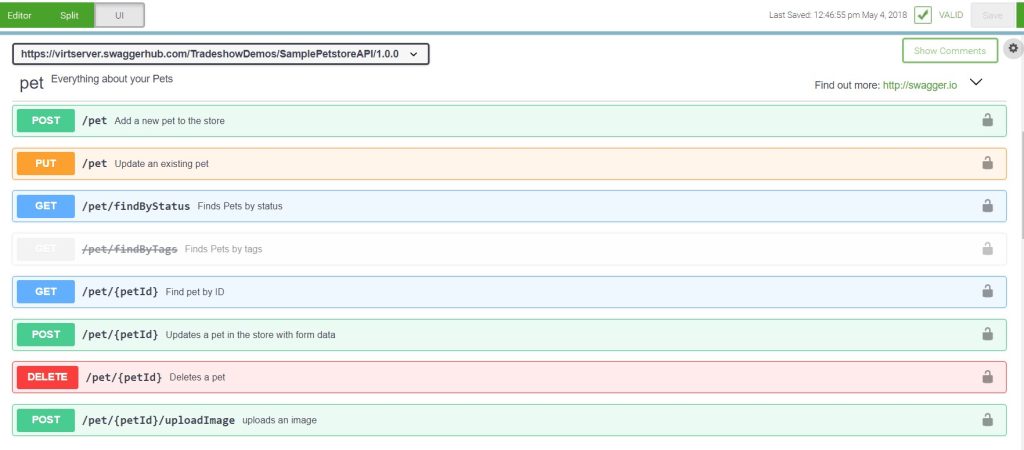Screen dimensions: 1024x450
Task: Click the red DELETE method badge
Action: click(x=48, y=377)
